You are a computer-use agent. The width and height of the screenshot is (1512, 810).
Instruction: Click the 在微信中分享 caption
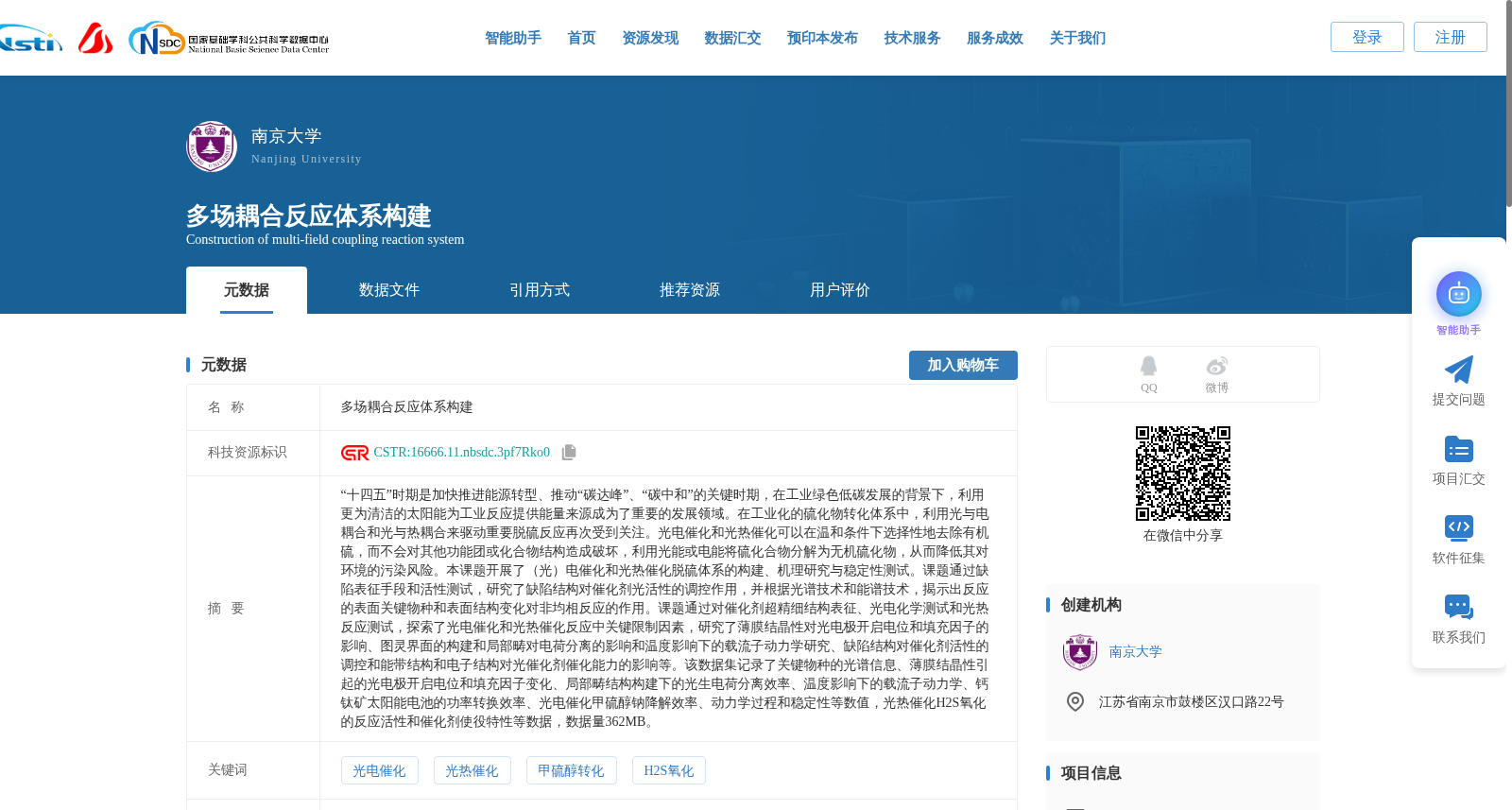1183,536
